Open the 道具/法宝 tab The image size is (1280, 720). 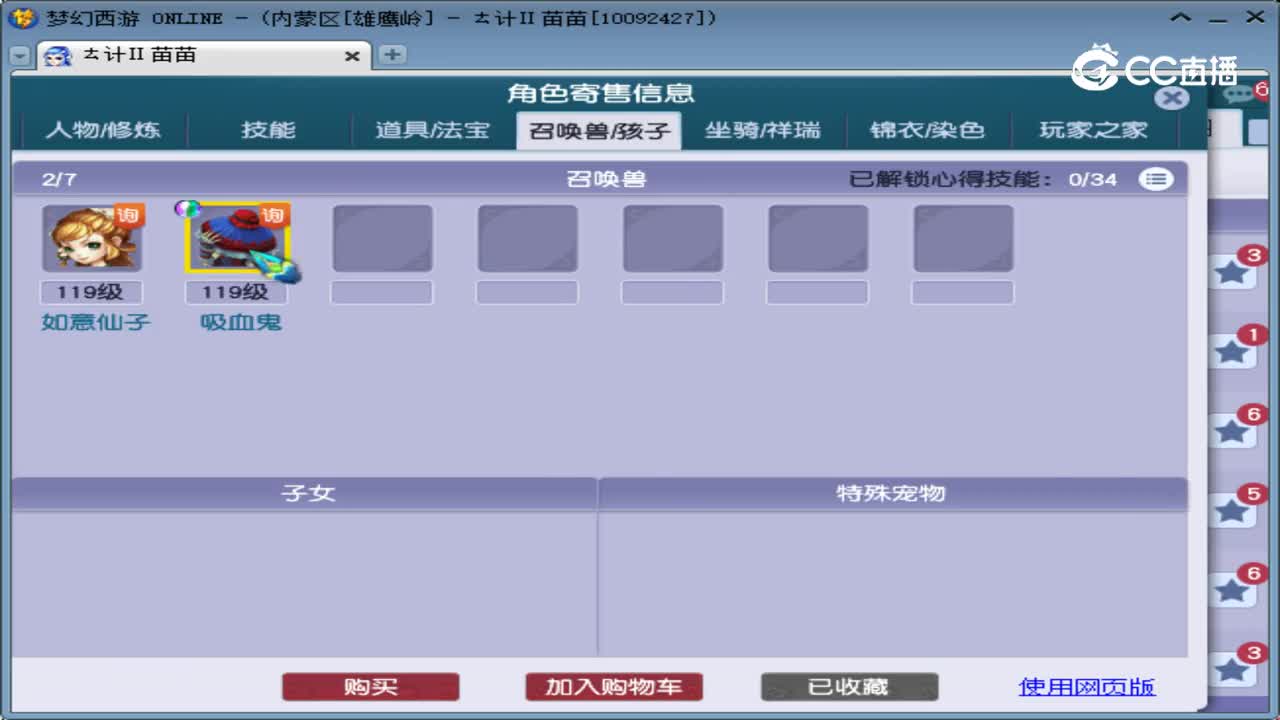[x=432, y=130]
